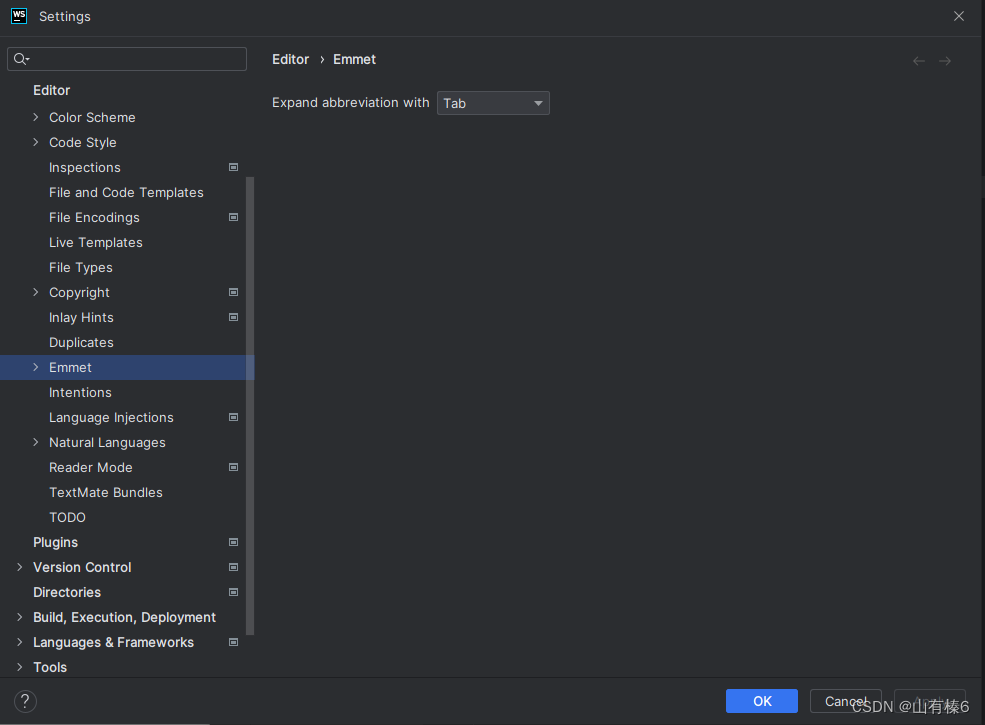Screen dimensions: 985x725
Task: Select Live Templates in the sidebar
Action: coord(95,242)
